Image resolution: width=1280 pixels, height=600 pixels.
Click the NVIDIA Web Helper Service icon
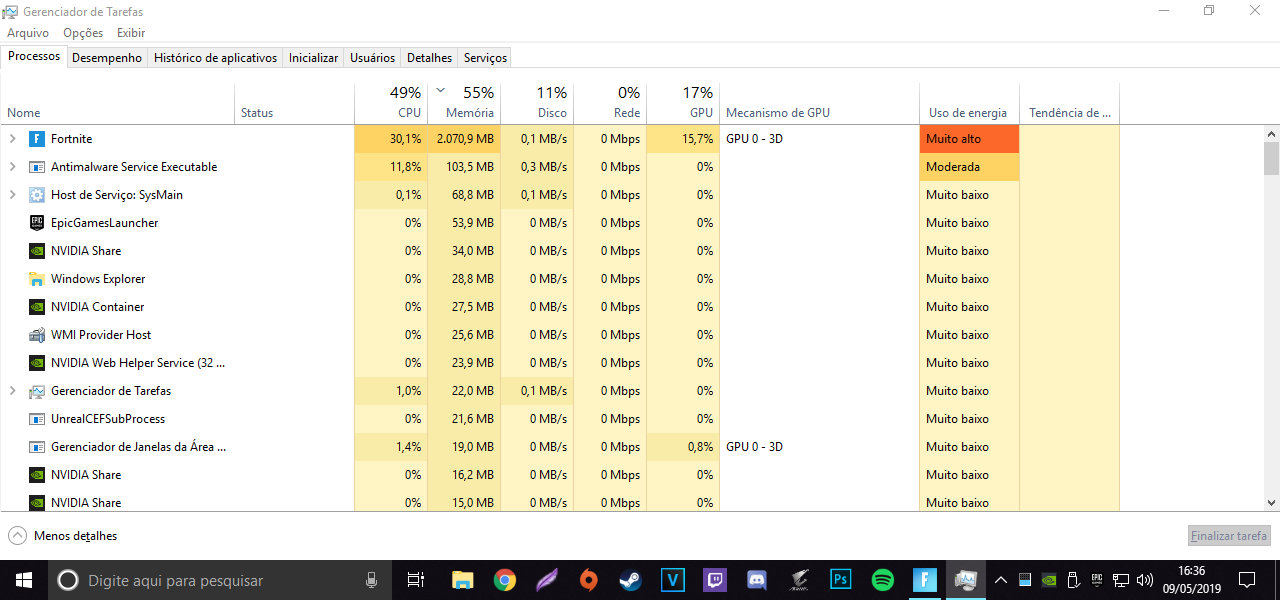click(x=37, y=363)
